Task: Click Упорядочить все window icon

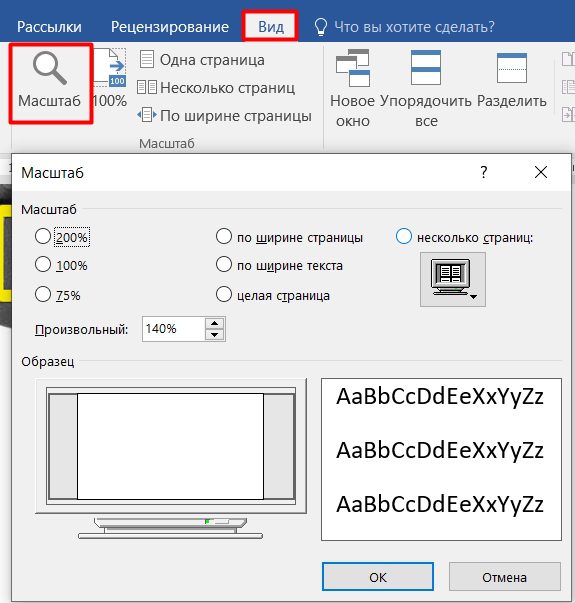Action: (426, 88)
